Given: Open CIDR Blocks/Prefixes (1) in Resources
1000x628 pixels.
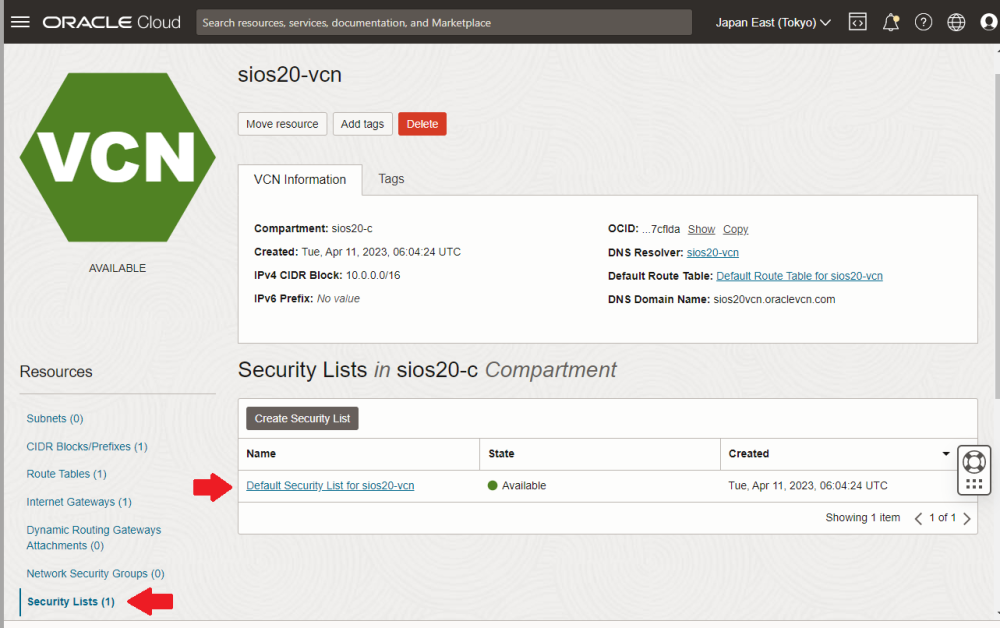Looking at the screenshot, I should [x=87, y=447].
